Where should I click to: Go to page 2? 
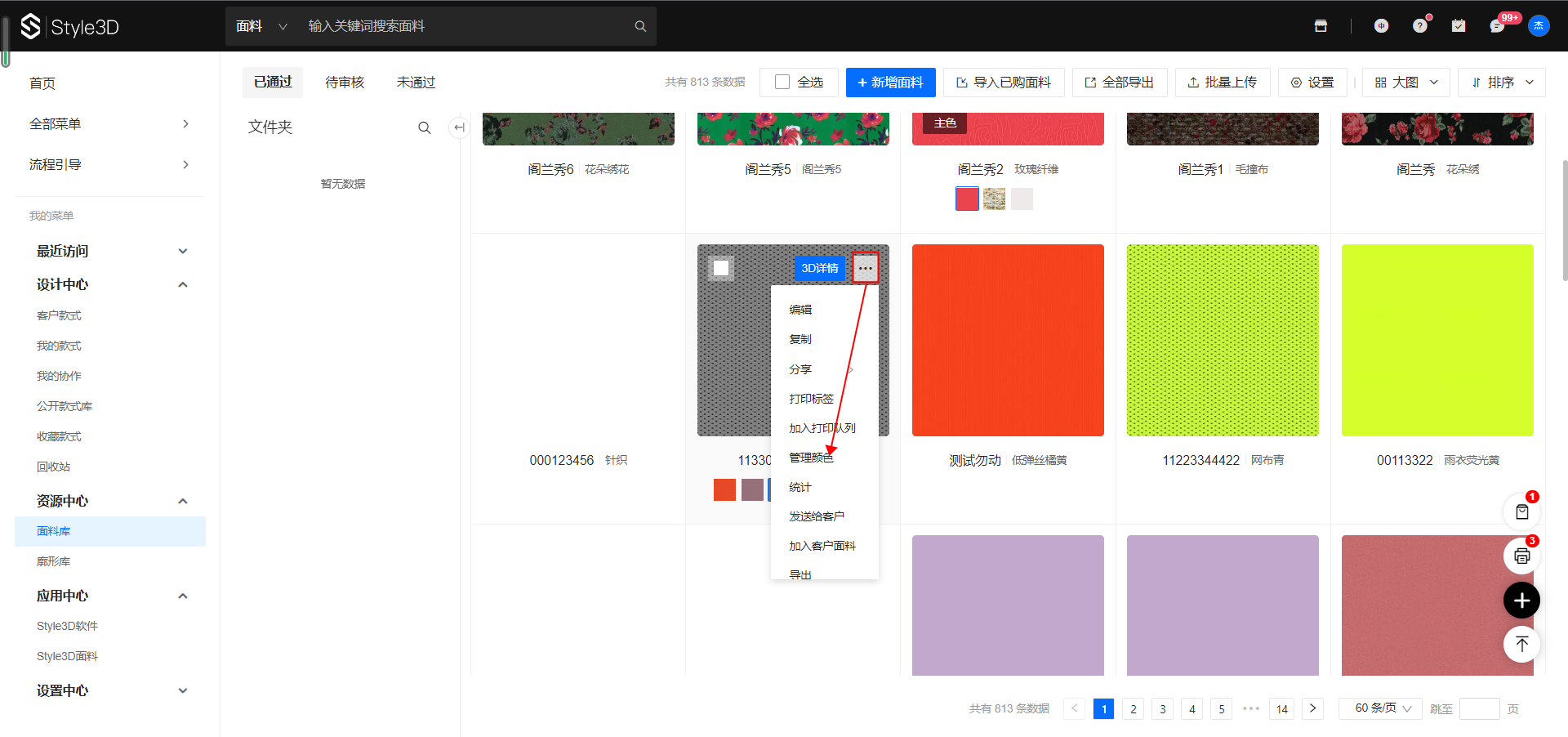click(x=1134, y=708)
